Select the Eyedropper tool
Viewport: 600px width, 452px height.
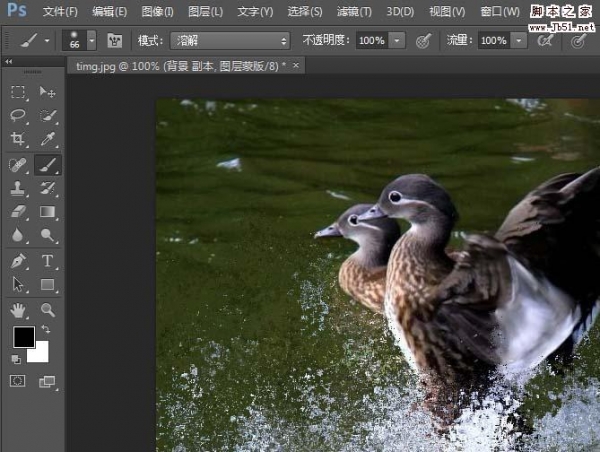(x=47, y=140)
